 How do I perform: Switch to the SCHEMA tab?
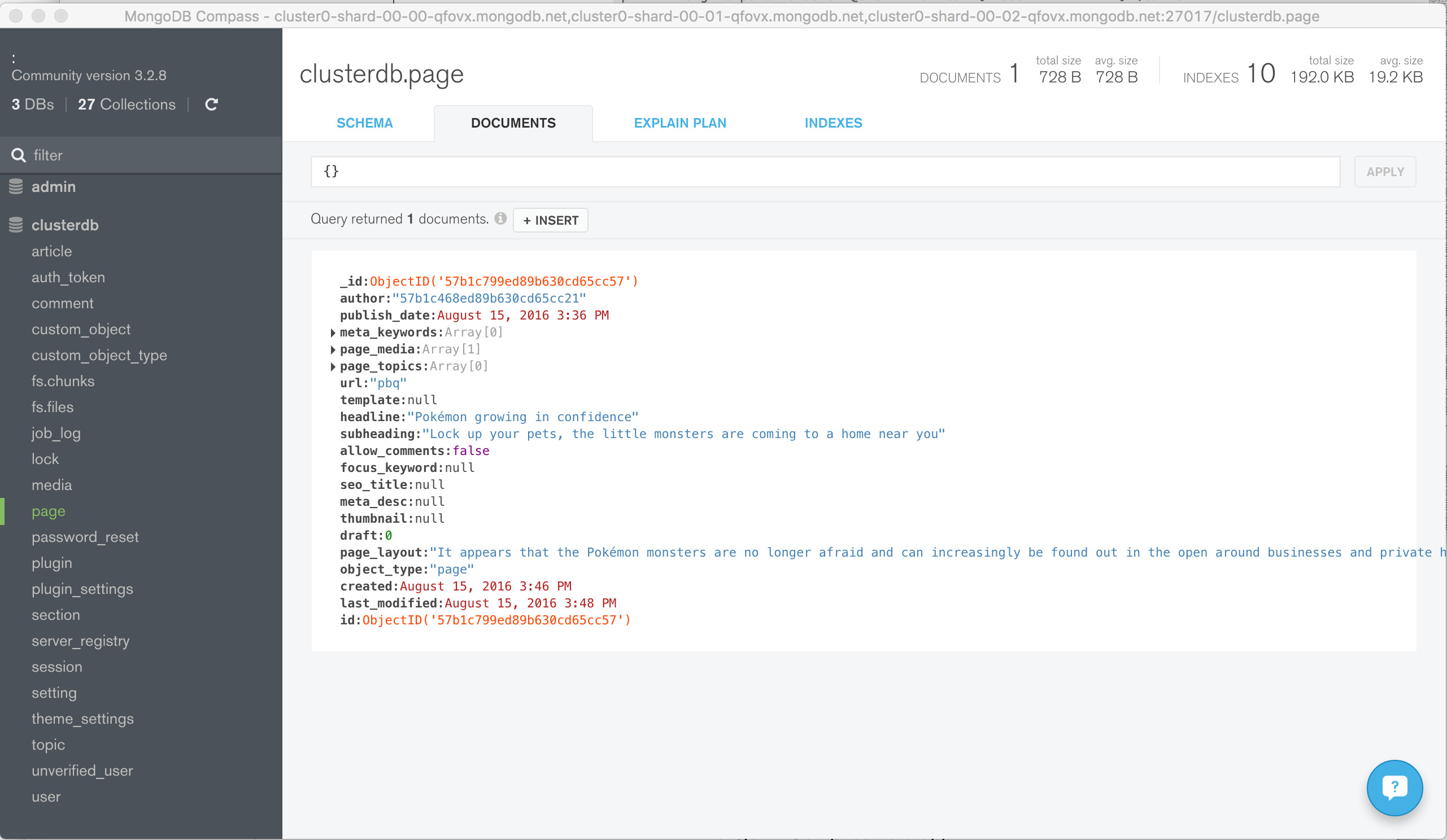pos(365,123)
